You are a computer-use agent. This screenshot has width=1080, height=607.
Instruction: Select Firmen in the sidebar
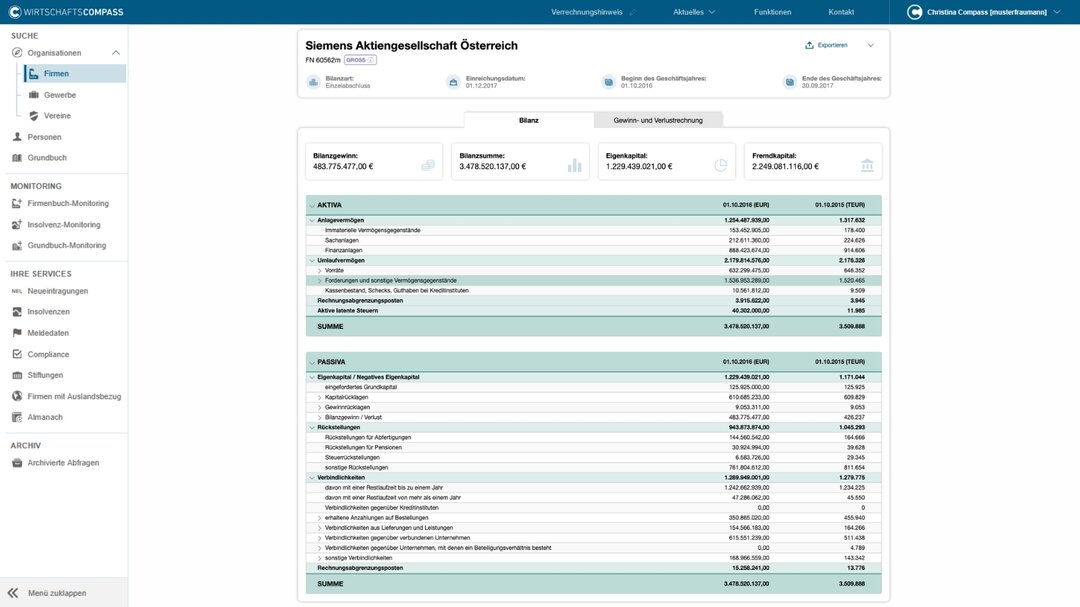(x=75, y=74)
